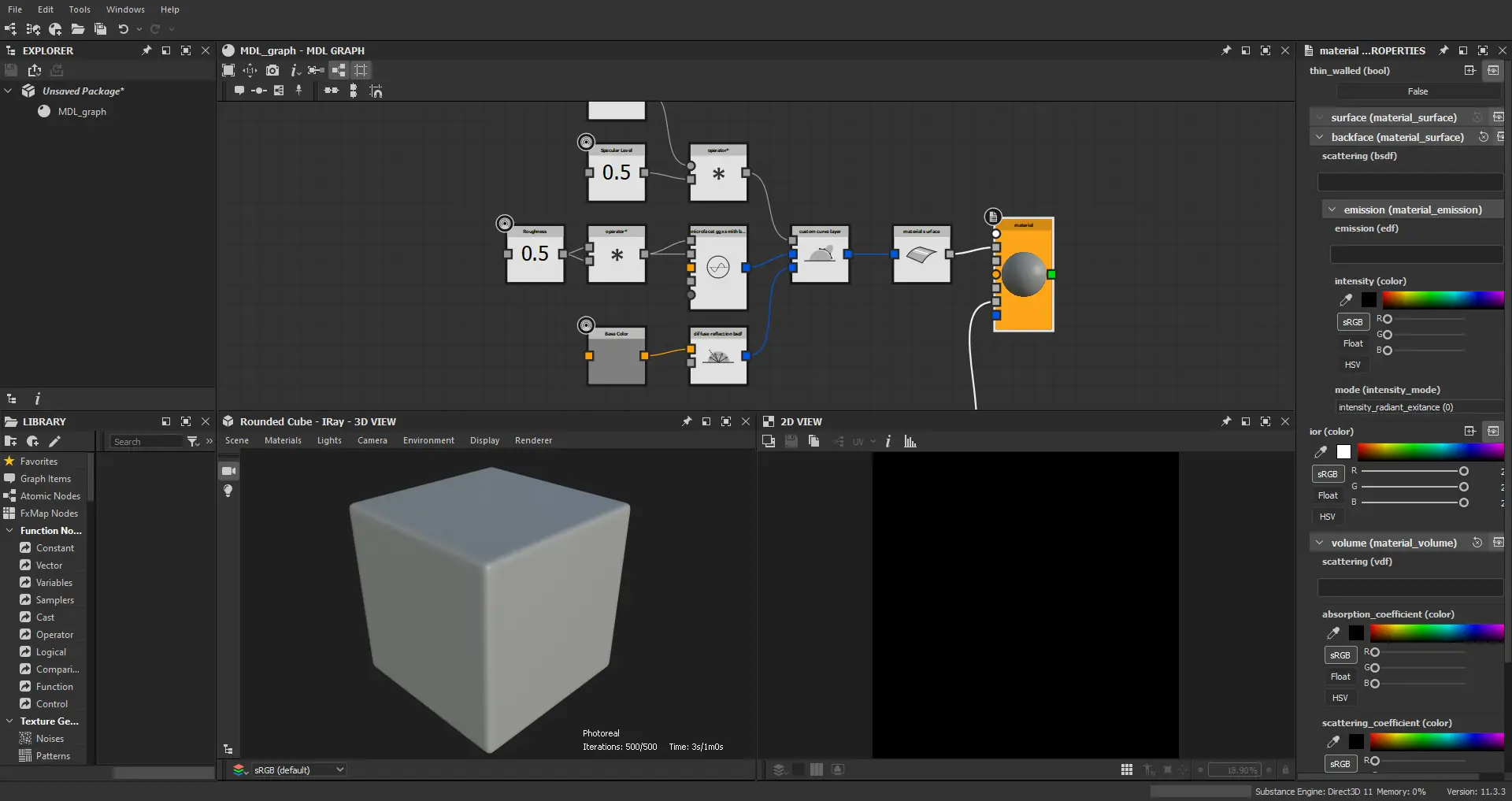Click the histogram icon in 2D View
Viewport: 1512px width, 801px height.
tap(910, 442)
